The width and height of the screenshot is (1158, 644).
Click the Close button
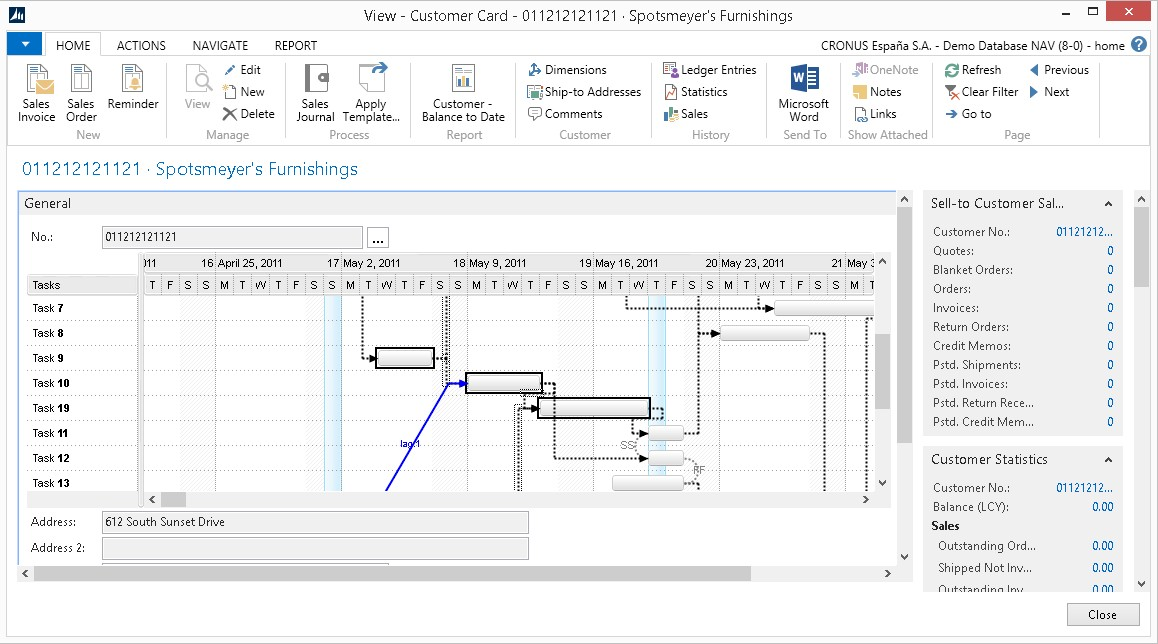click(1102, 615)
